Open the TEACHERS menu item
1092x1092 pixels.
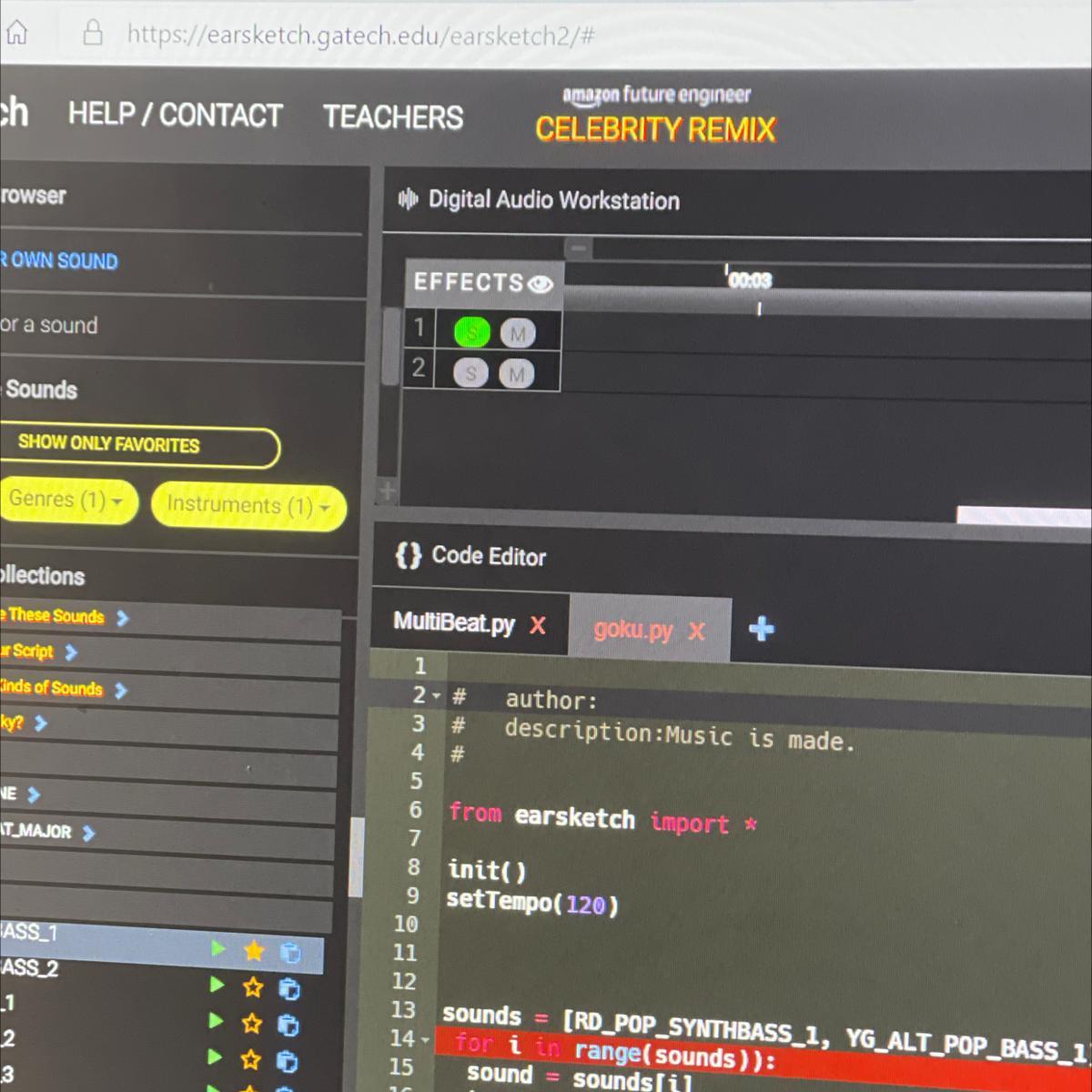(x=393, y=117)
